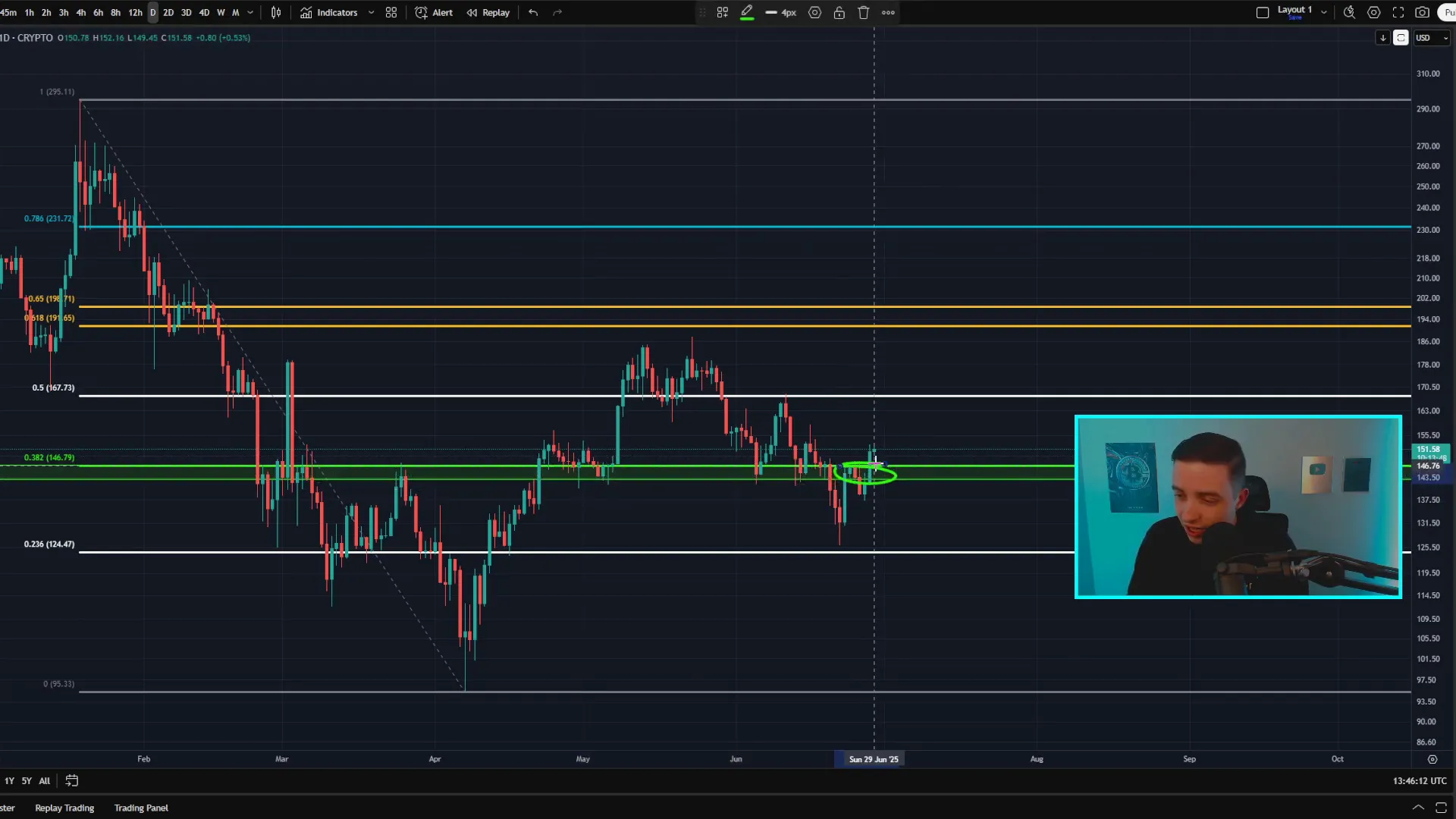Switch to the 4h timeframe

81,12
